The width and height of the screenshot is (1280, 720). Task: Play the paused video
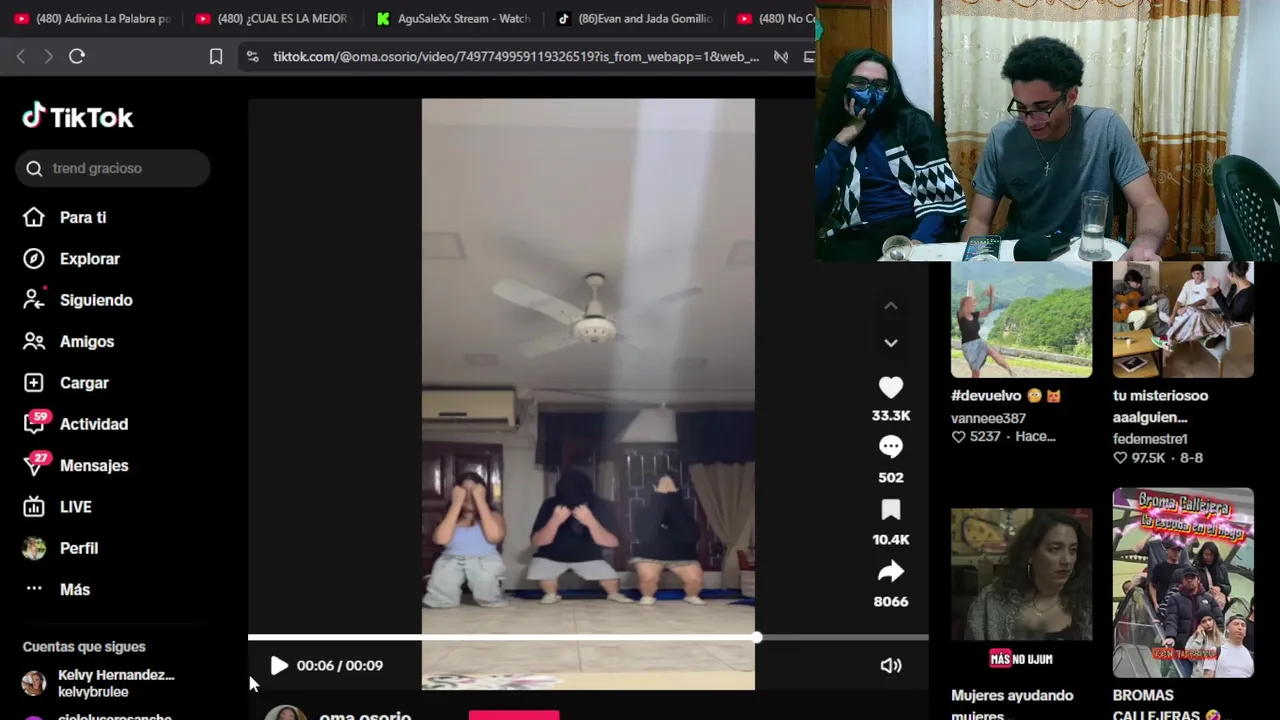pos(279,665)
